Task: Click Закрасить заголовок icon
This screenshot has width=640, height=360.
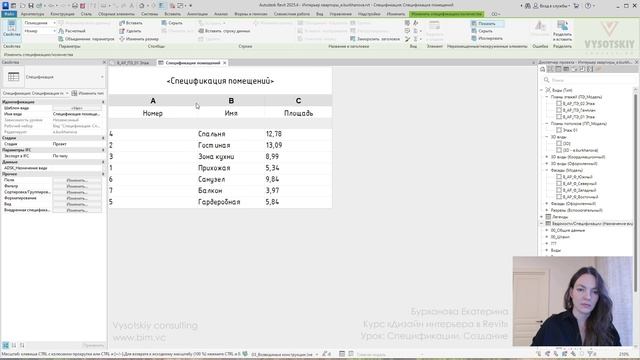Action: click(x=353, y=39)
